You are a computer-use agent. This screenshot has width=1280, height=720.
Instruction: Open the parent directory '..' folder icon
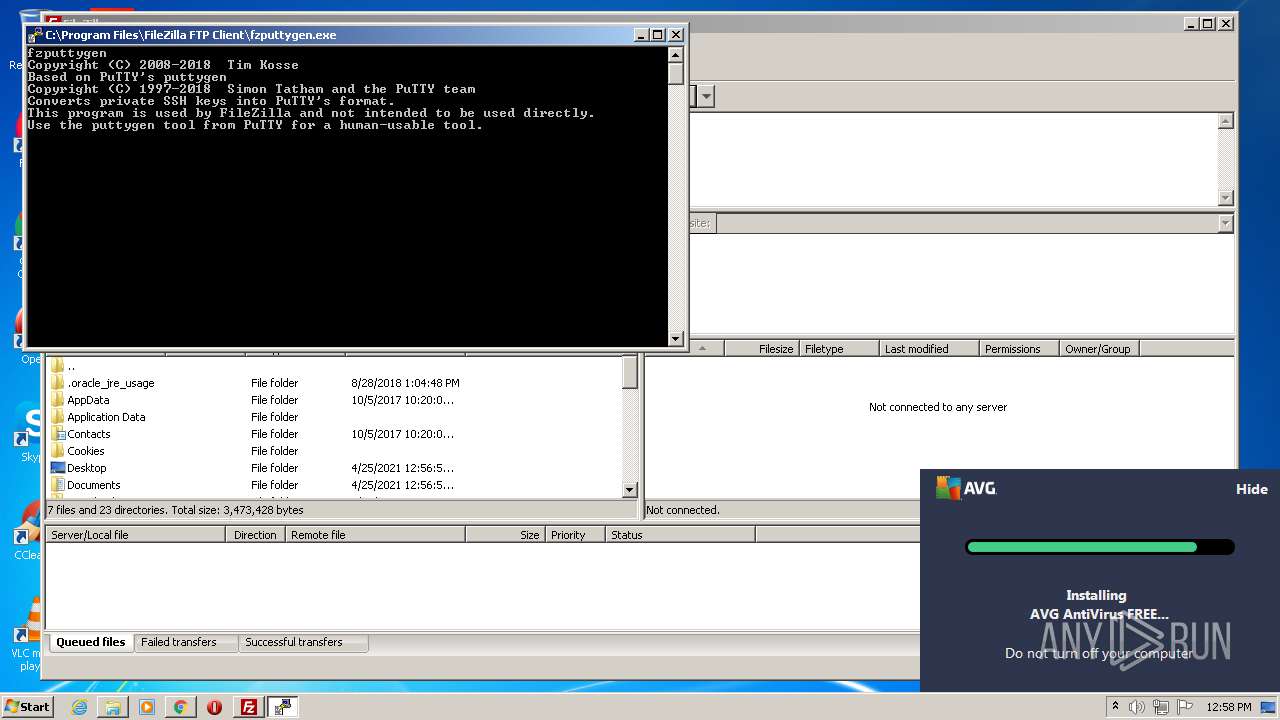coord(57,366)
